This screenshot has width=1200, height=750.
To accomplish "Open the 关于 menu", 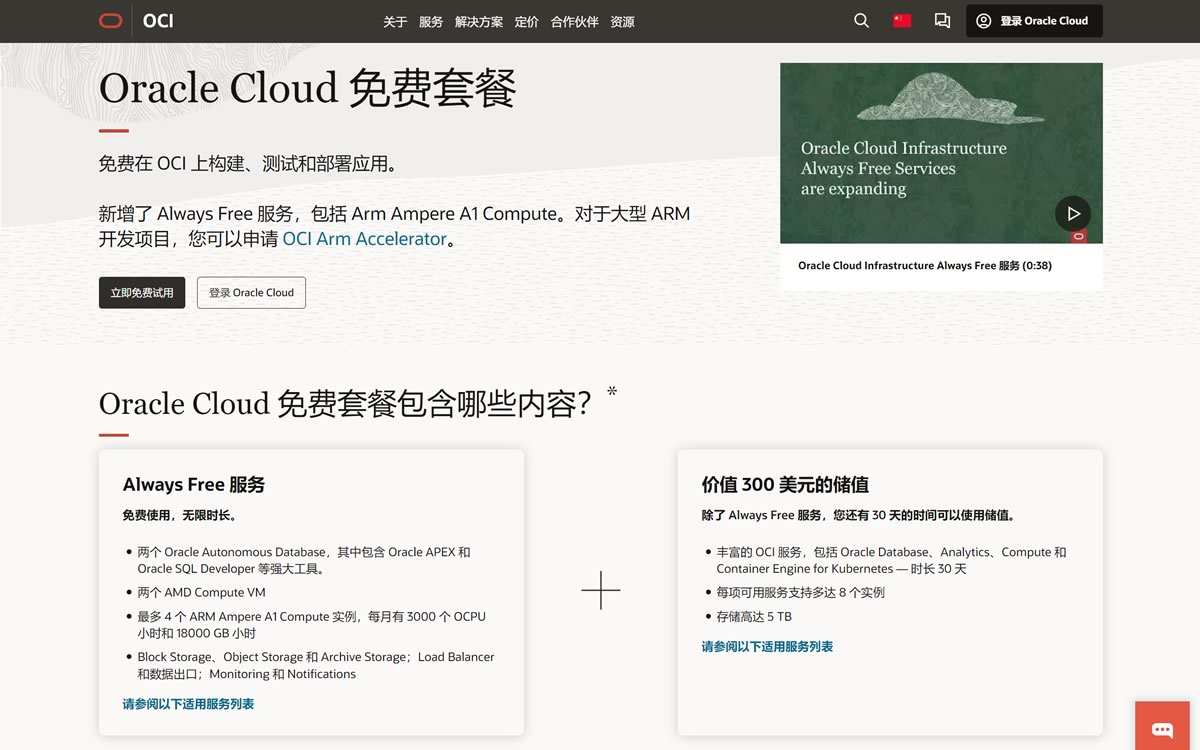I will (395, 22).
